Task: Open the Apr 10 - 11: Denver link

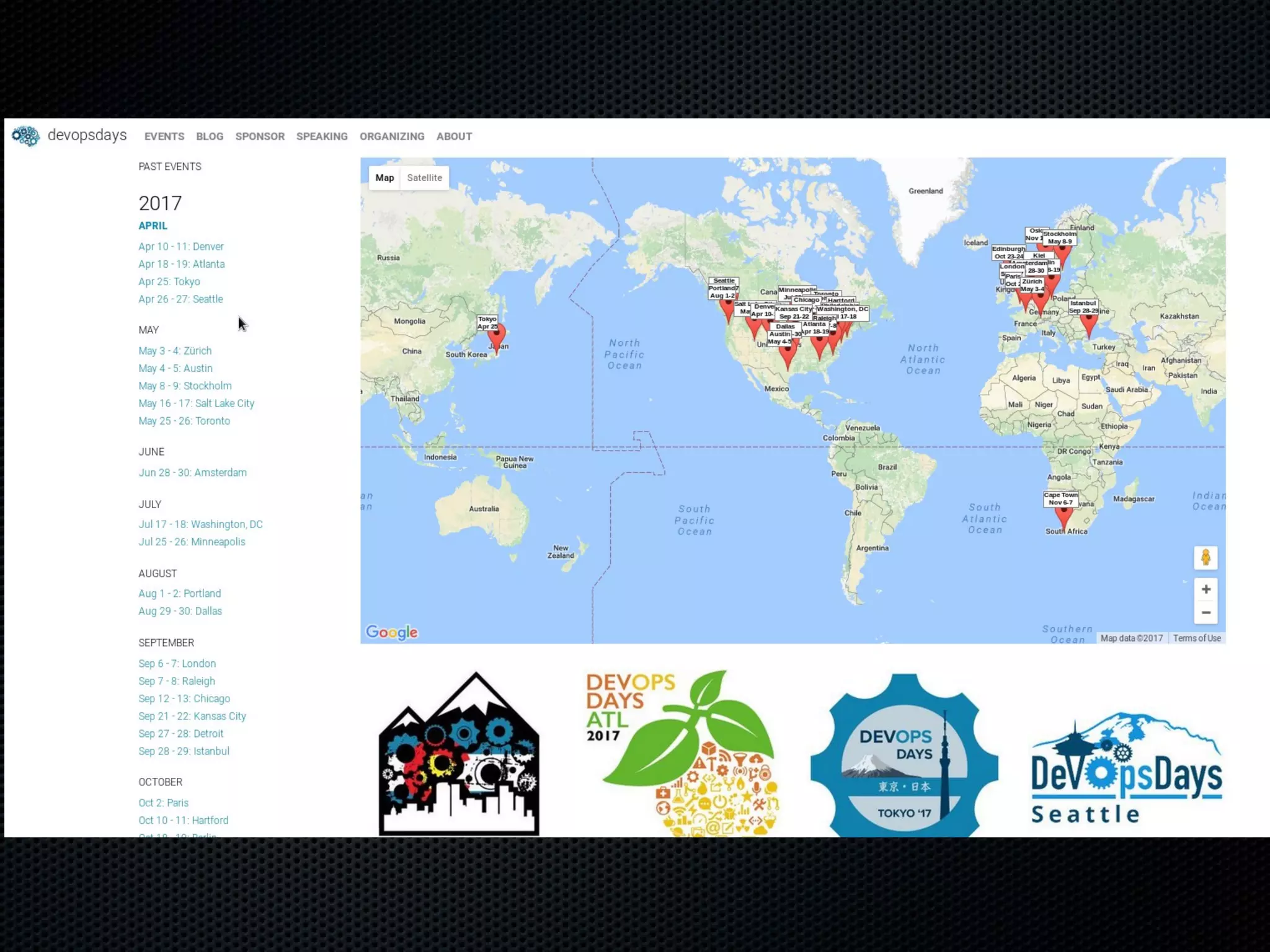Action: (x=180, y=247)
